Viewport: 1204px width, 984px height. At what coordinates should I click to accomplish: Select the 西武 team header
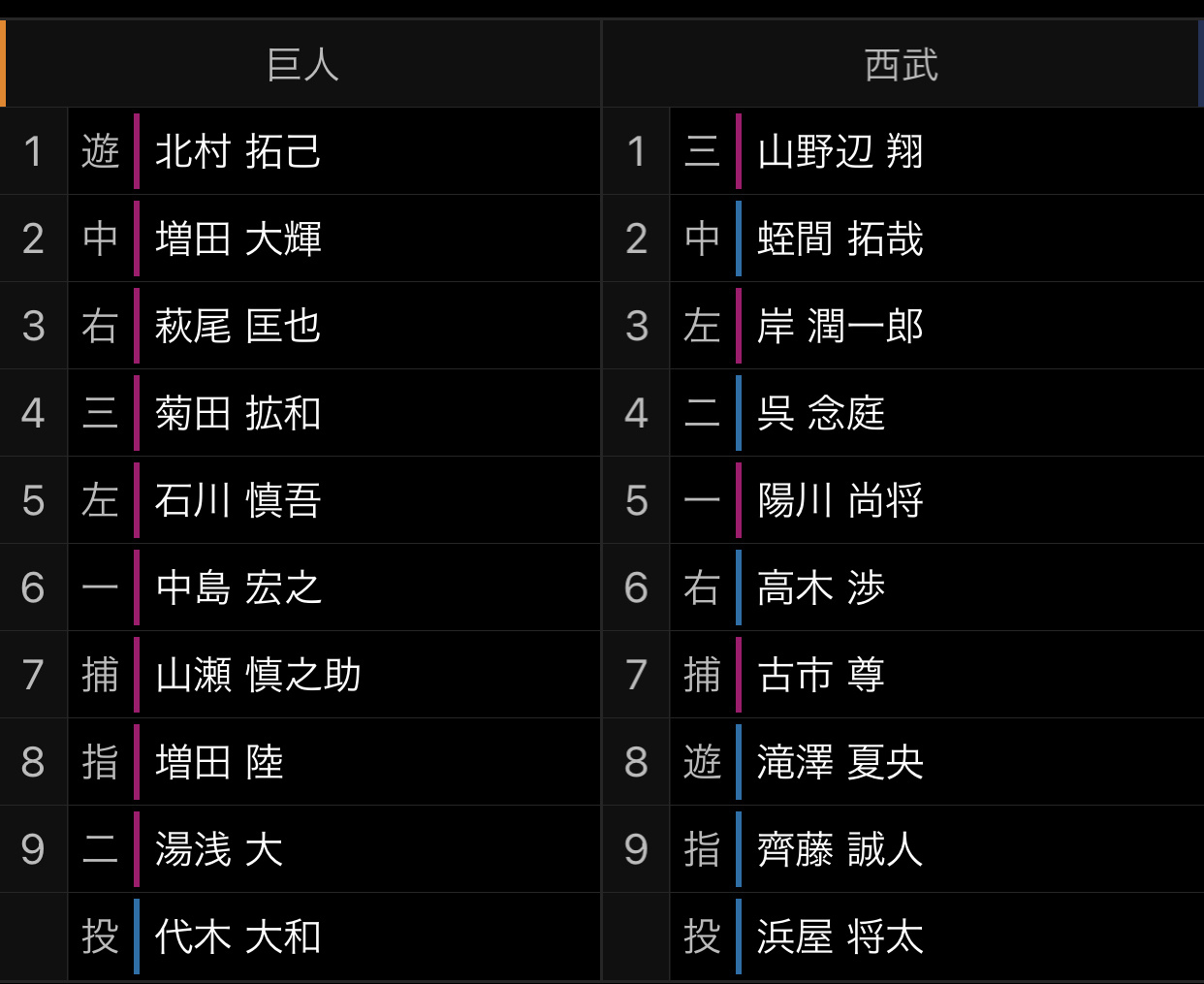tap(902, 65)
